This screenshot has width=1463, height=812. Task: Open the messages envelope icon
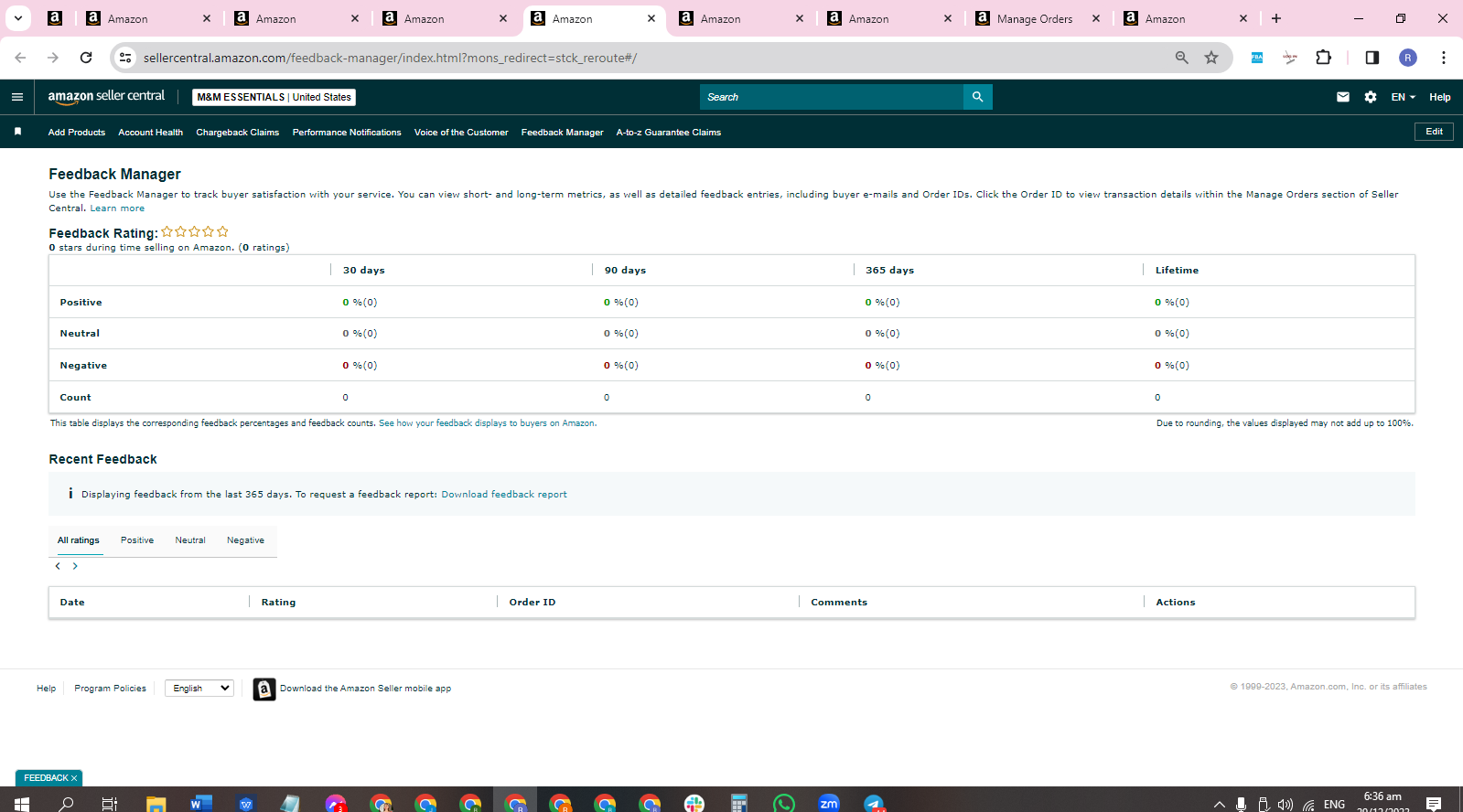[x=1343, y=97]
